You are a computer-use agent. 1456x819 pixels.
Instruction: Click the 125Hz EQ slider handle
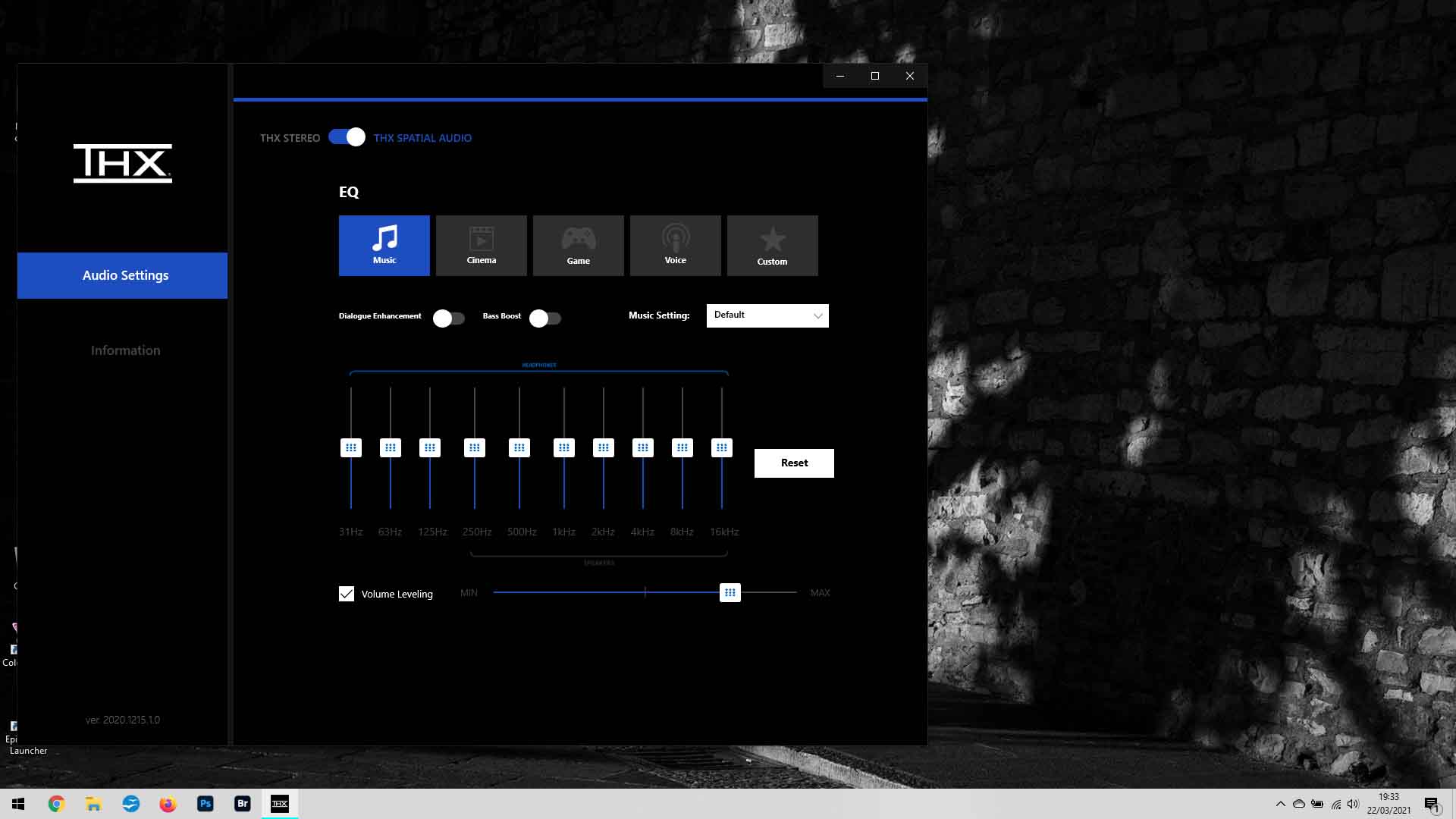[430, 447]
